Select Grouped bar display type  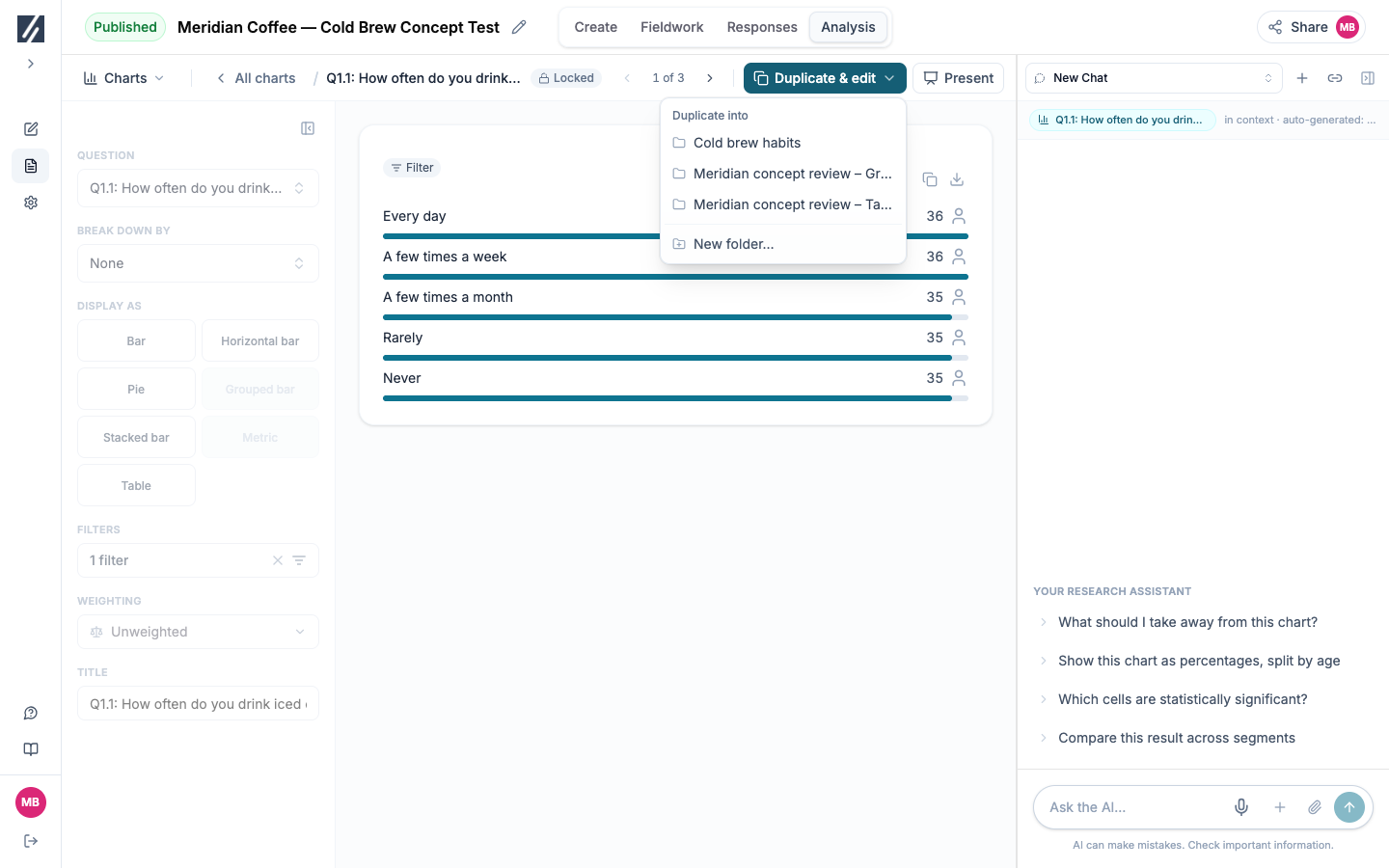click(x=260, y=389)
